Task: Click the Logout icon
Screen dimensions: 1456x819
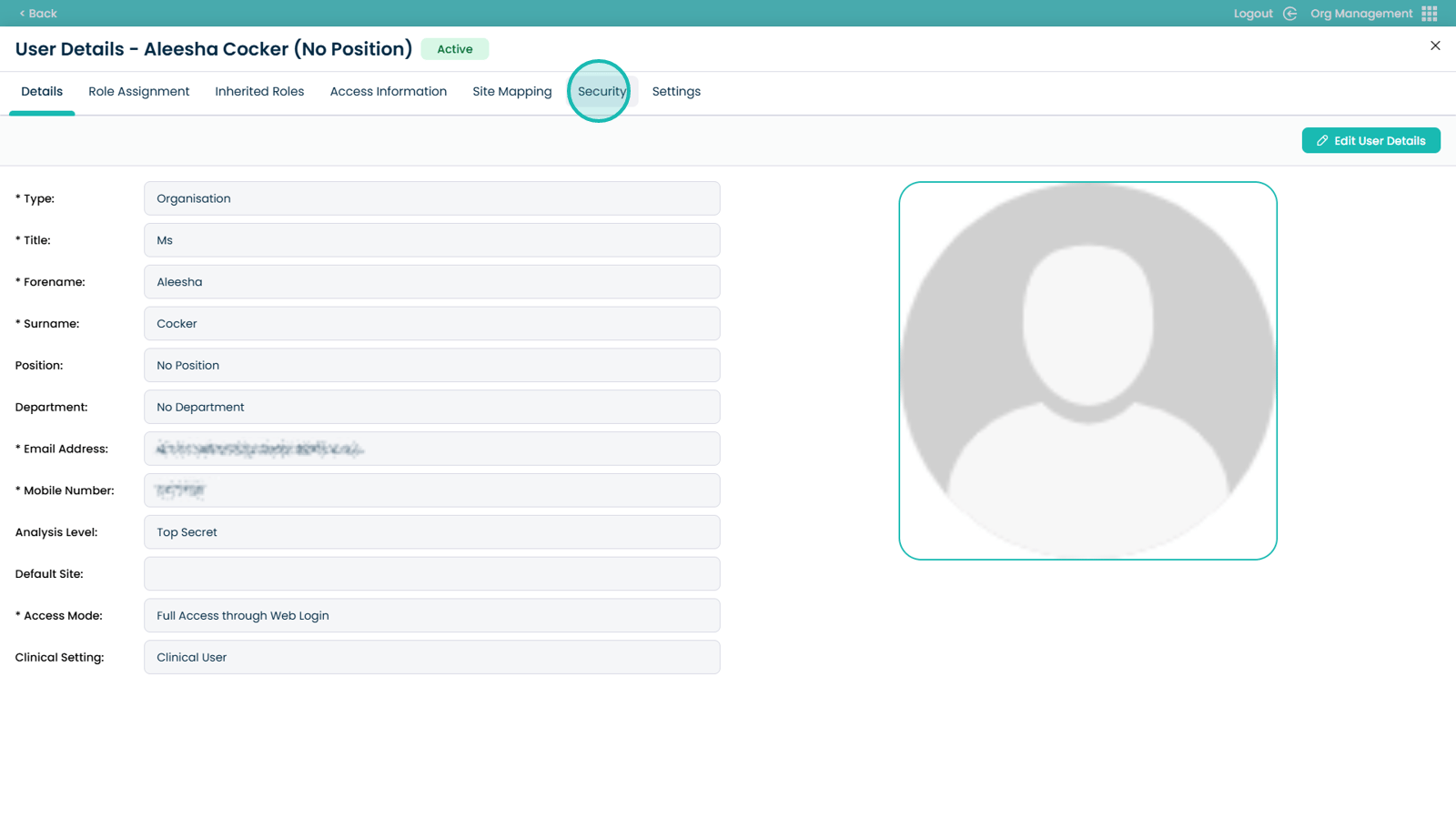Action: tap(1289, 14)
